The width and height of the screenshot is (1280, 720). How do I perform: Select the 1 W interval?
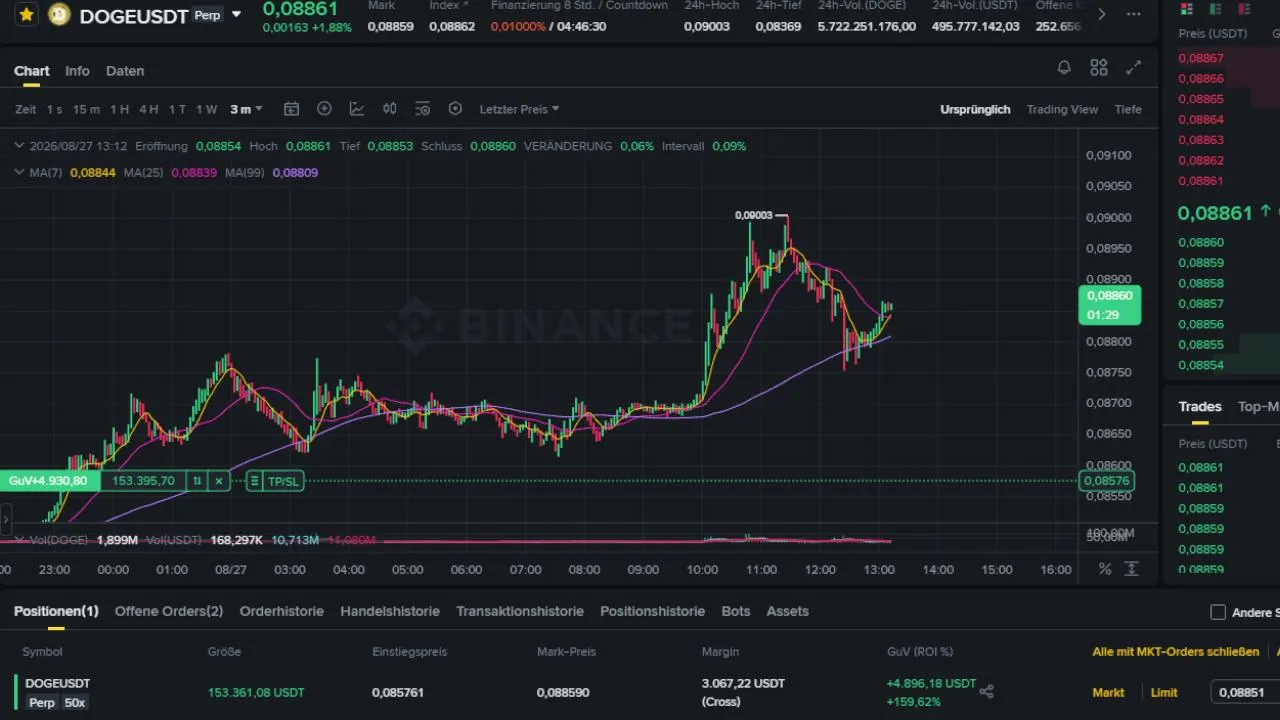point(206,109)
